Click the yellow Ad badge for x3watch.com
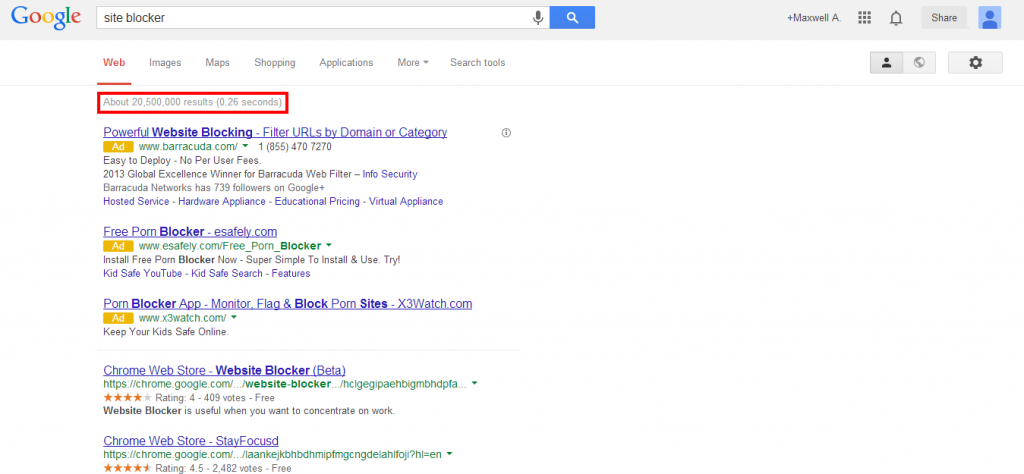The height and width of the screenshot is (474, 1024). coord(118,318)
